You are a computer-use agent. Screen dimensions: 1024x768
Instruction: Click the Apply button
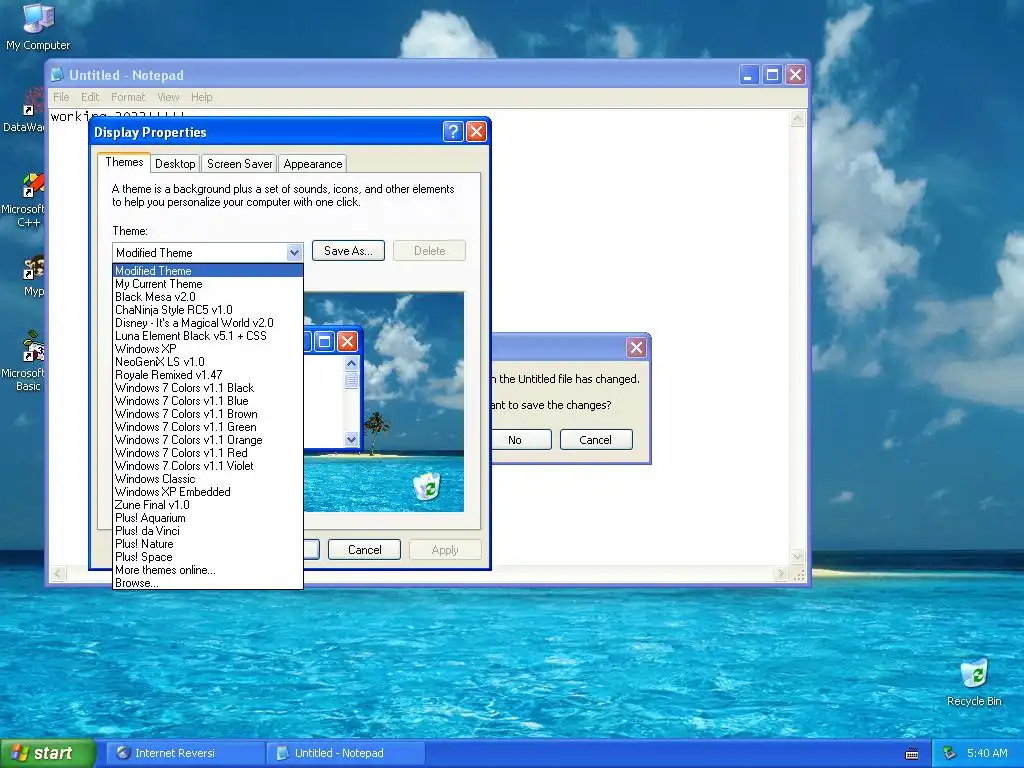tap(445, 550)
